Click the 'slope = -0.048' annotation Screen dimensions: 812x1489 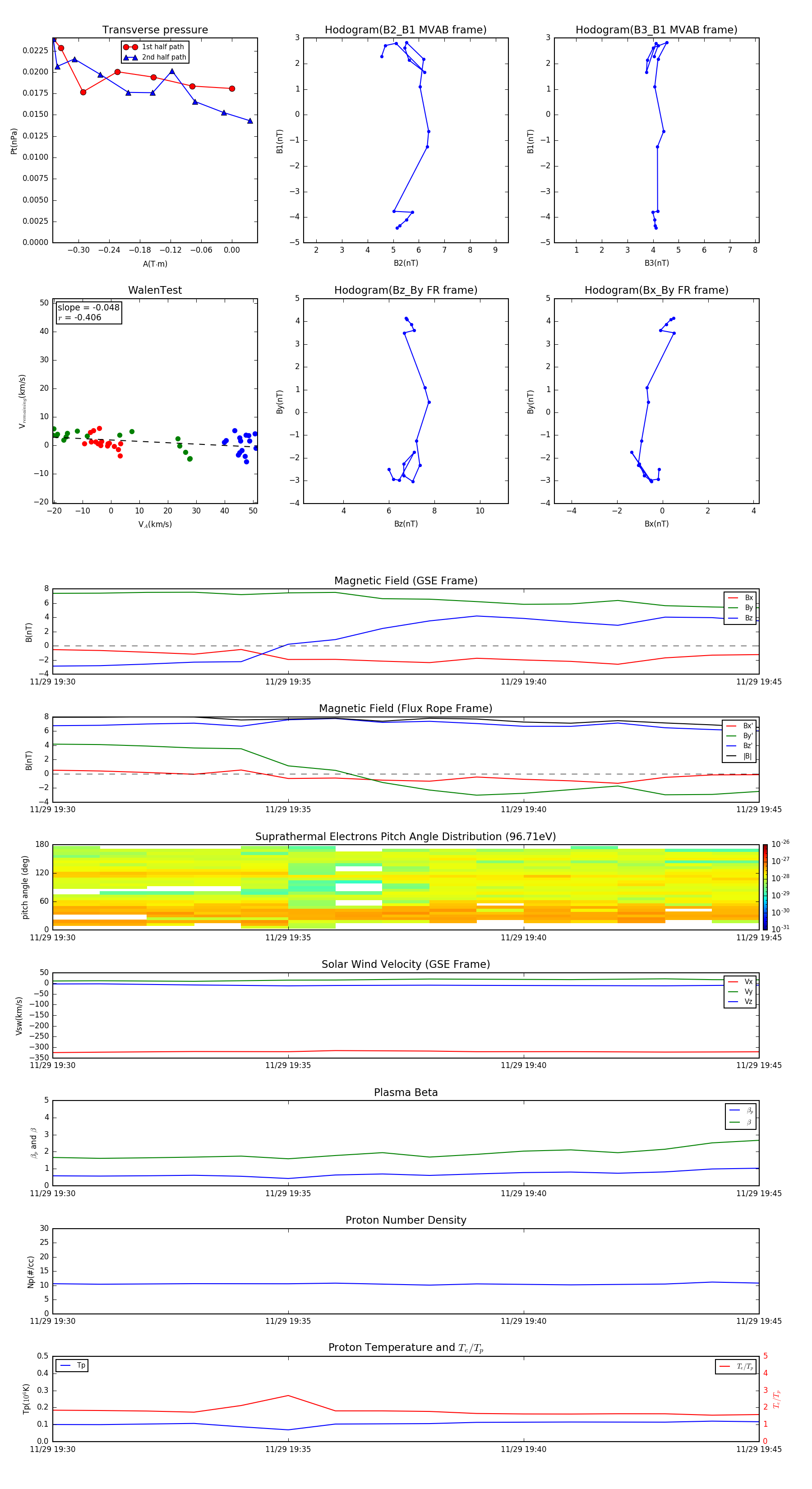pos(88,308)
